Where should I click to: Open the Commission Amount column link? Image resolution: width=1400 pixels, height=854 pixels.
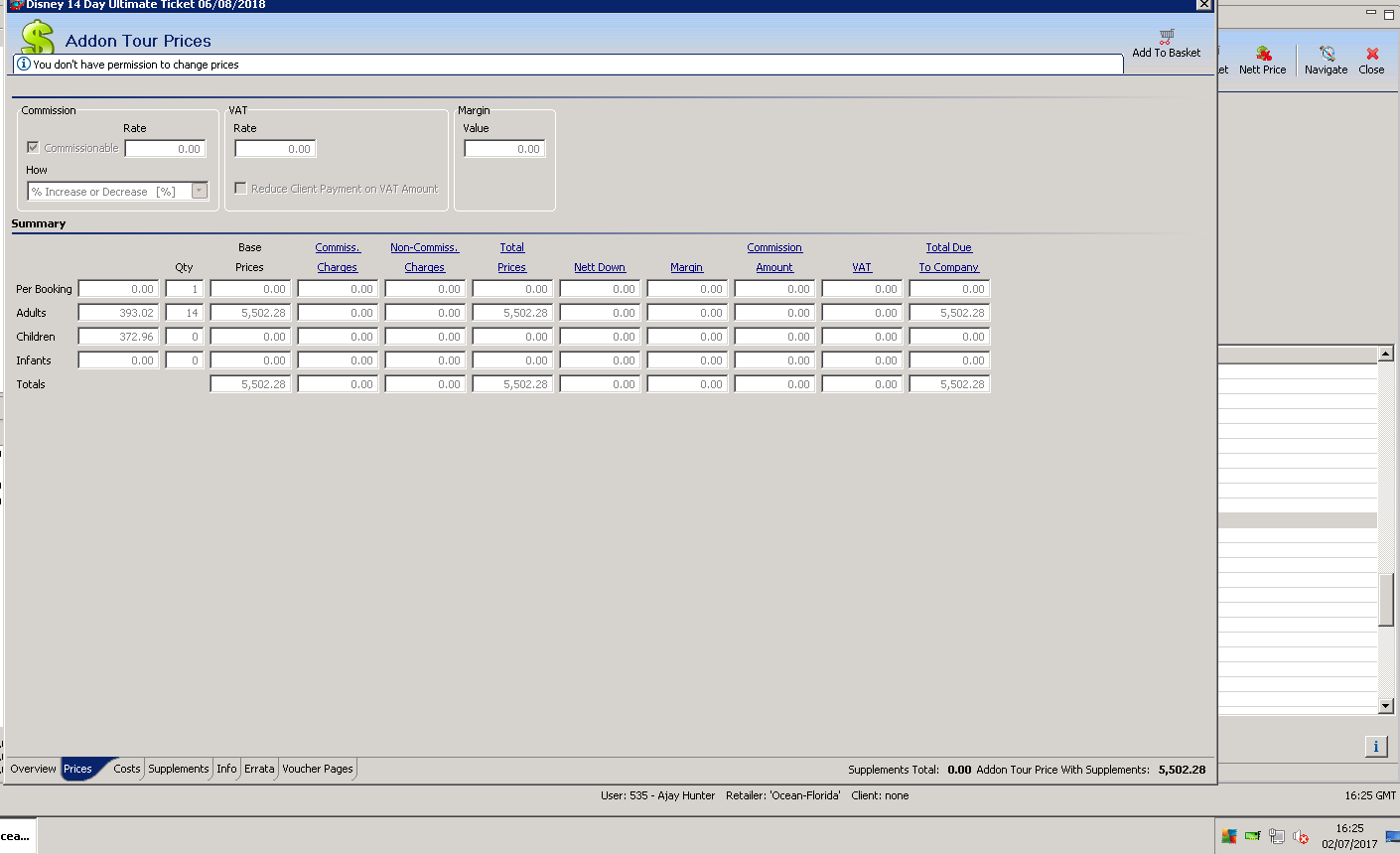point(774,257)
